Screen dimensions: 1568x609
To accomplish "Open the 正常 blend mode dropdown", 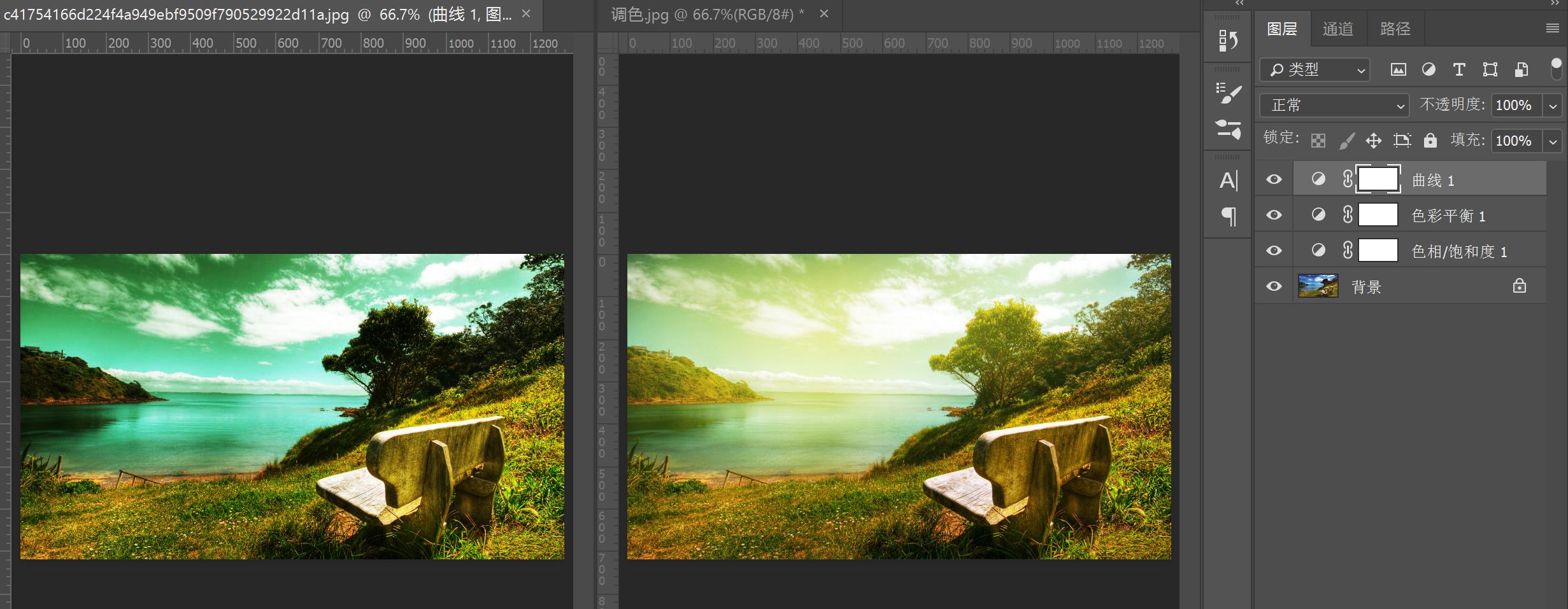I will tap(1334, 106).
